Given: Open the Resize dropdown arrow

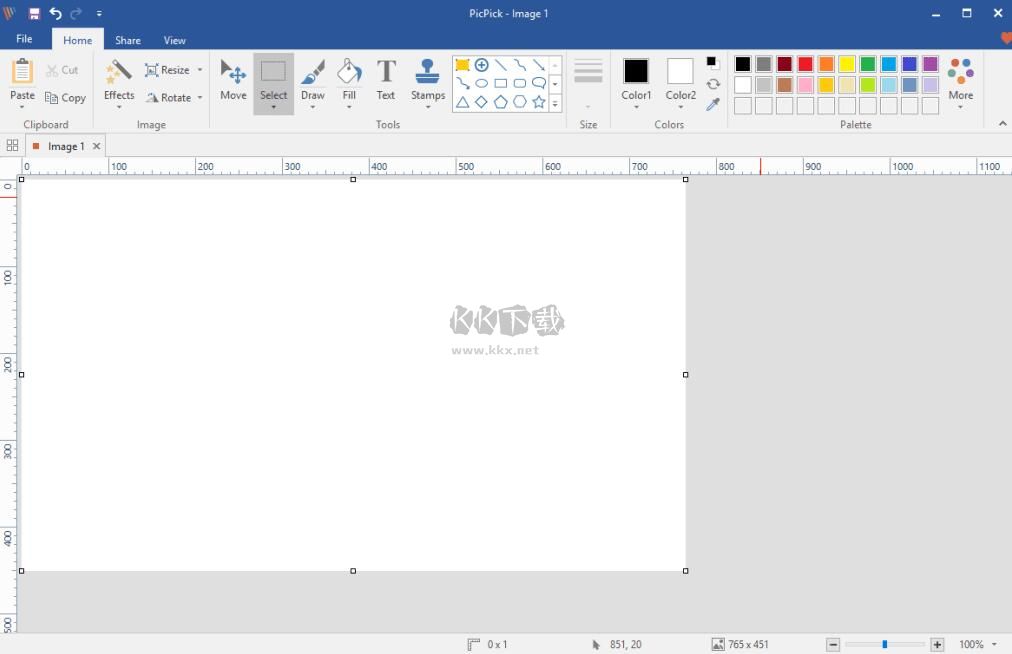Looking at the screenshot, I should (199, 70).
